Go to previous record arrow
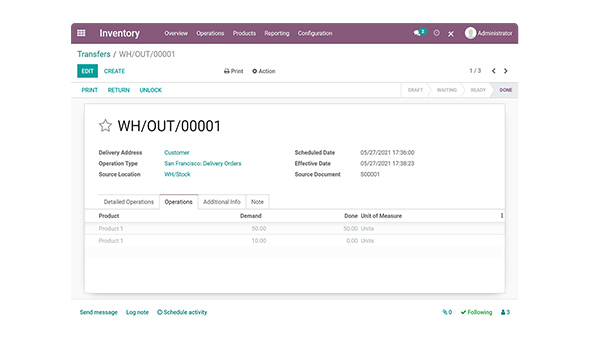The height and width of the screenshot is (360, 590). (494, 71)
